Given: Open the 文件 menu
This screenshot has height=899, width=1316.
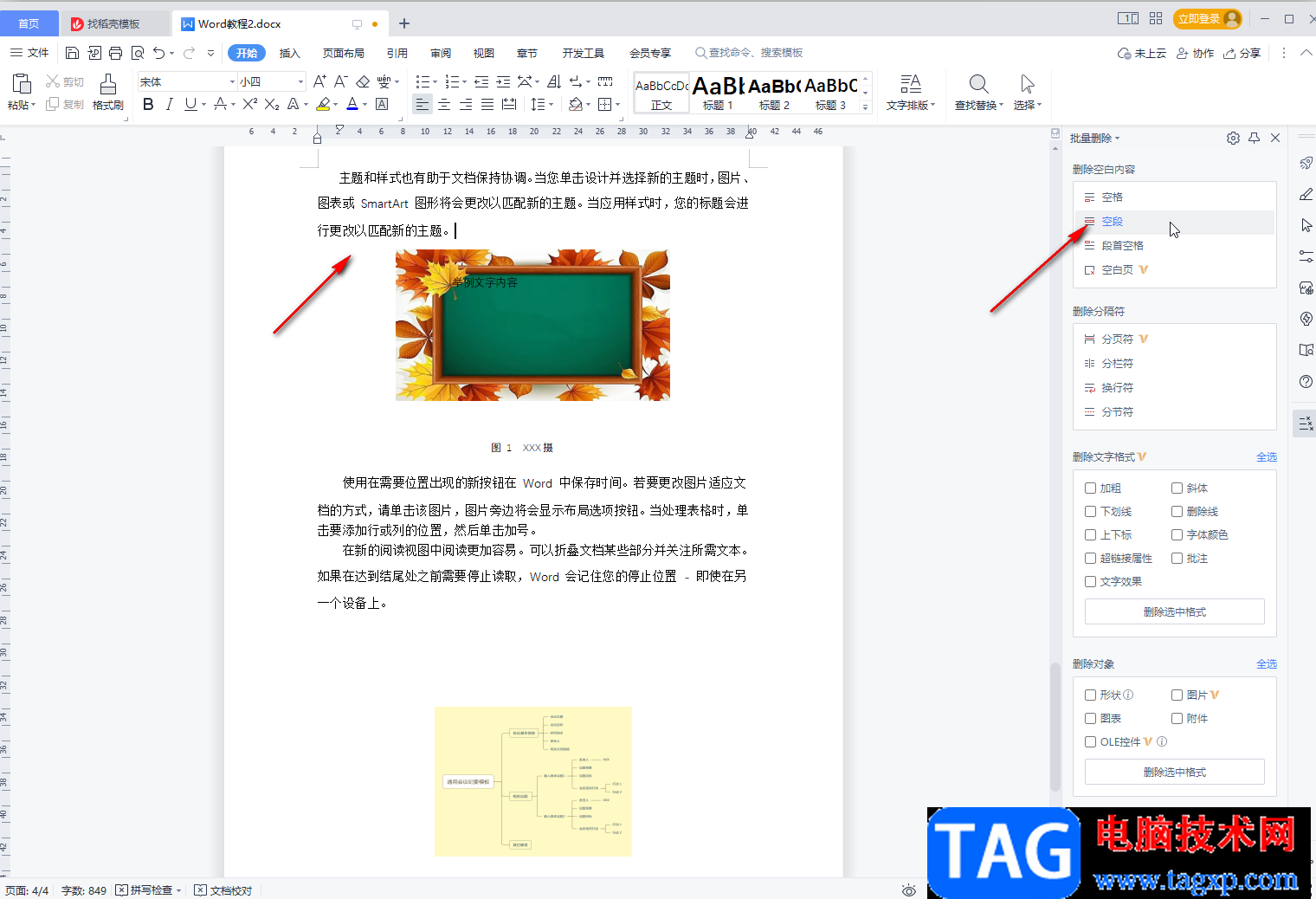Looking at the screenshot, I should pyautogui.click(x=29, y=53).
